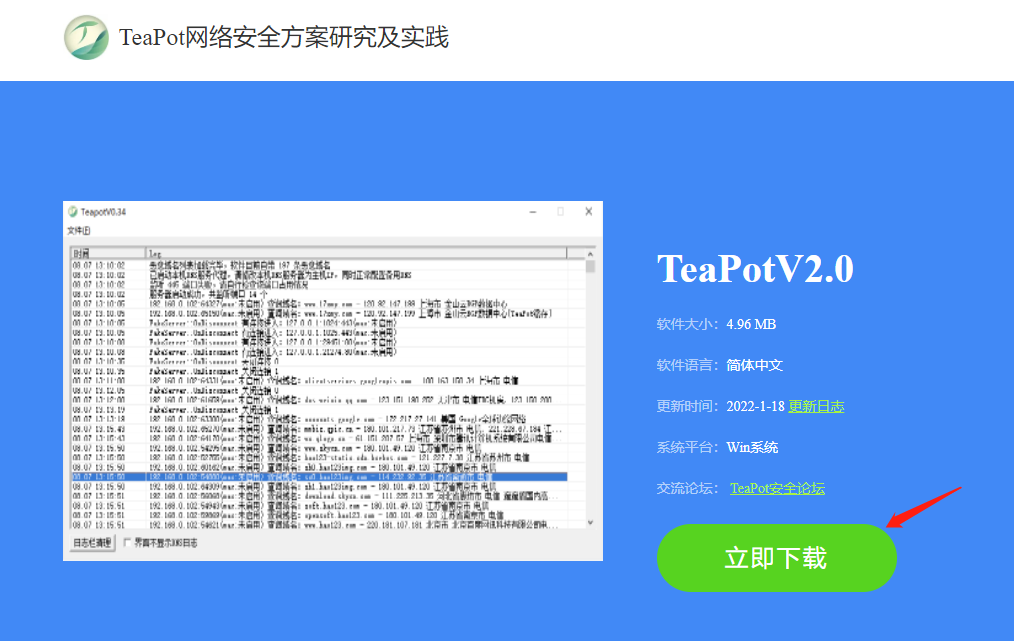The height and width of the screenshot is (641, 1014).
Task: Click the log scrollbar up arrow
Action: (591, 254)
